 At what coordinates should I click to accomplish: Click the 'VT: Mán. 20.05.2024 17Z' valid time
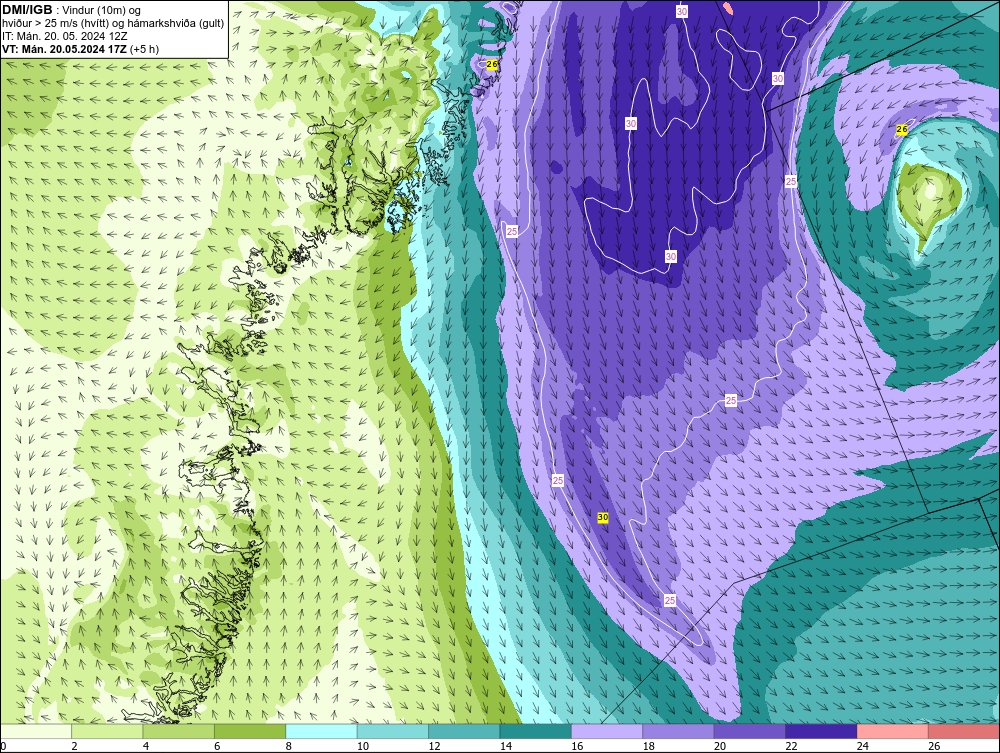click(64, 49)
